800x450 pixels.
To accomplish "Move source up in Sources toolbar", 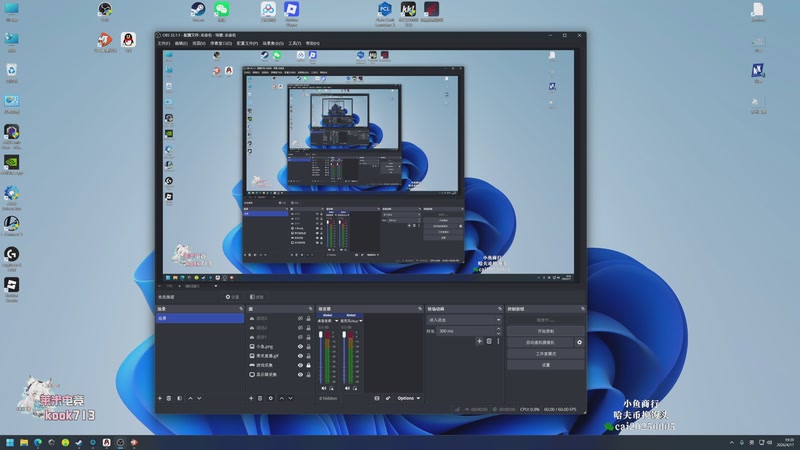I will [x=282, y=398].
